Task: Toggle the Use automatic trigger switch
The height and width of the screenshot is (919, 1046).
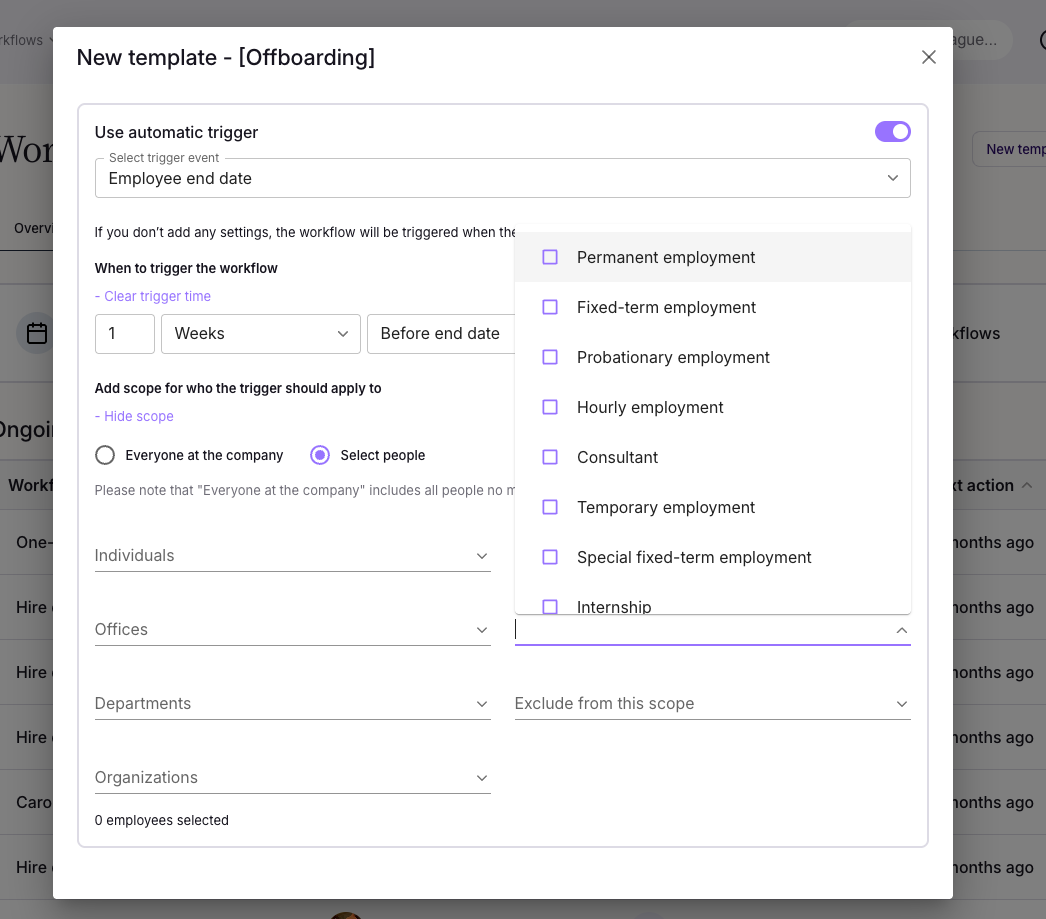Action: pyautogui.click(x=892, y=132)
